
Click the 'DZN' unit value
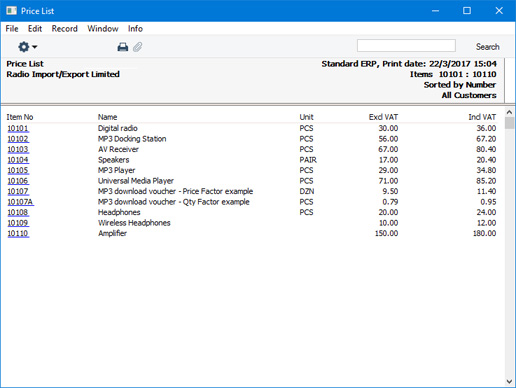pos(307,191)
